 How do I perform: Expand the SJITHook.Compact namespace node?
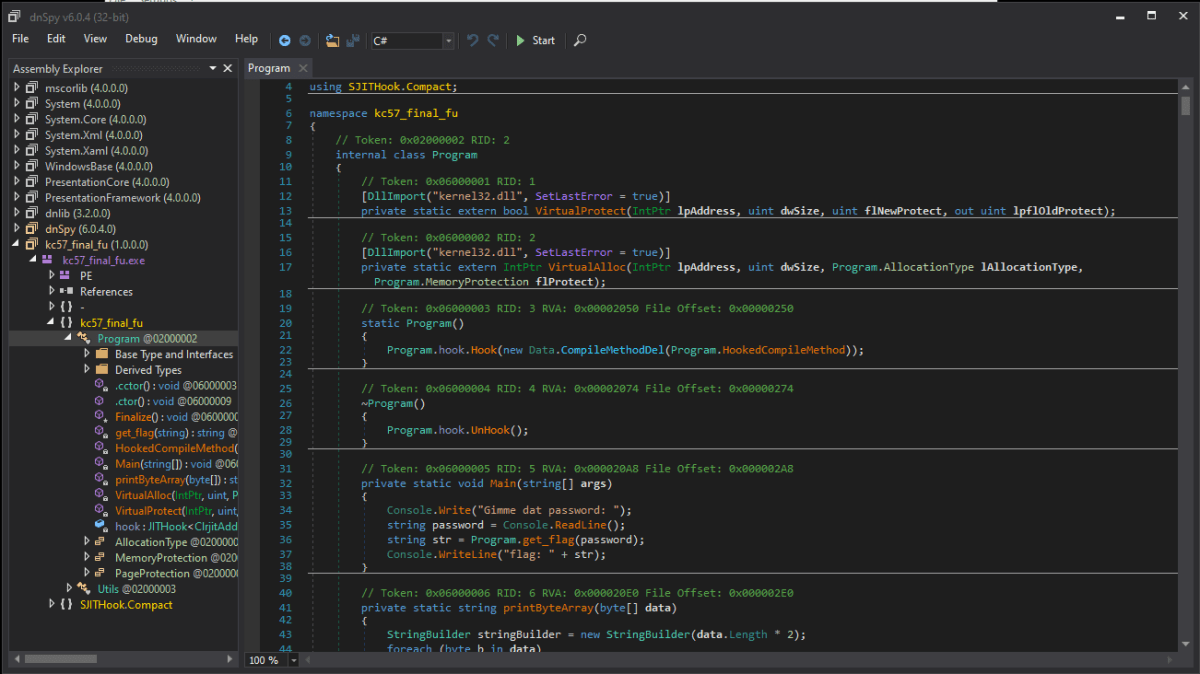coord(53,605)
